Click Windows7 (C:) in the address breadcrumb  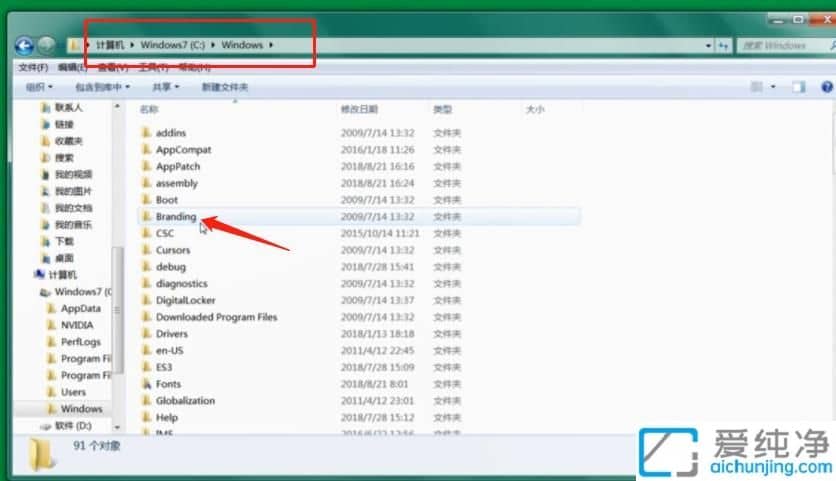(x=172, y=45)
